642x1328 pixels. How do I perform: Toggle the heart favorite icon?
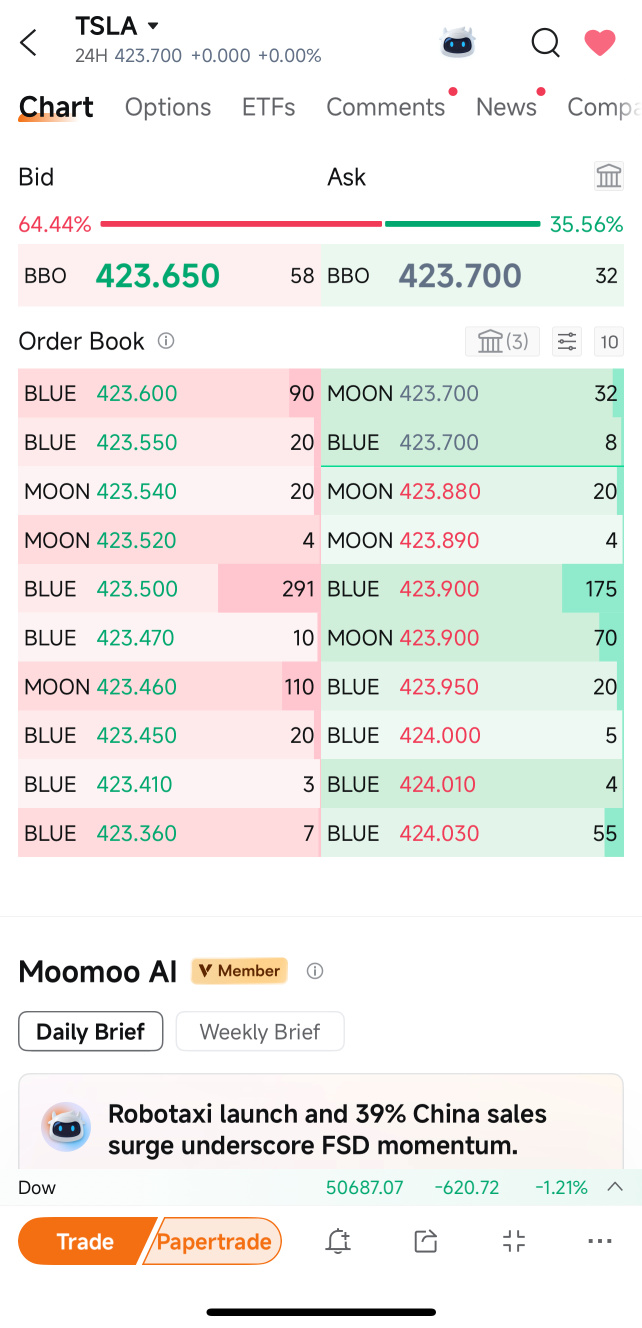[600, 42]
